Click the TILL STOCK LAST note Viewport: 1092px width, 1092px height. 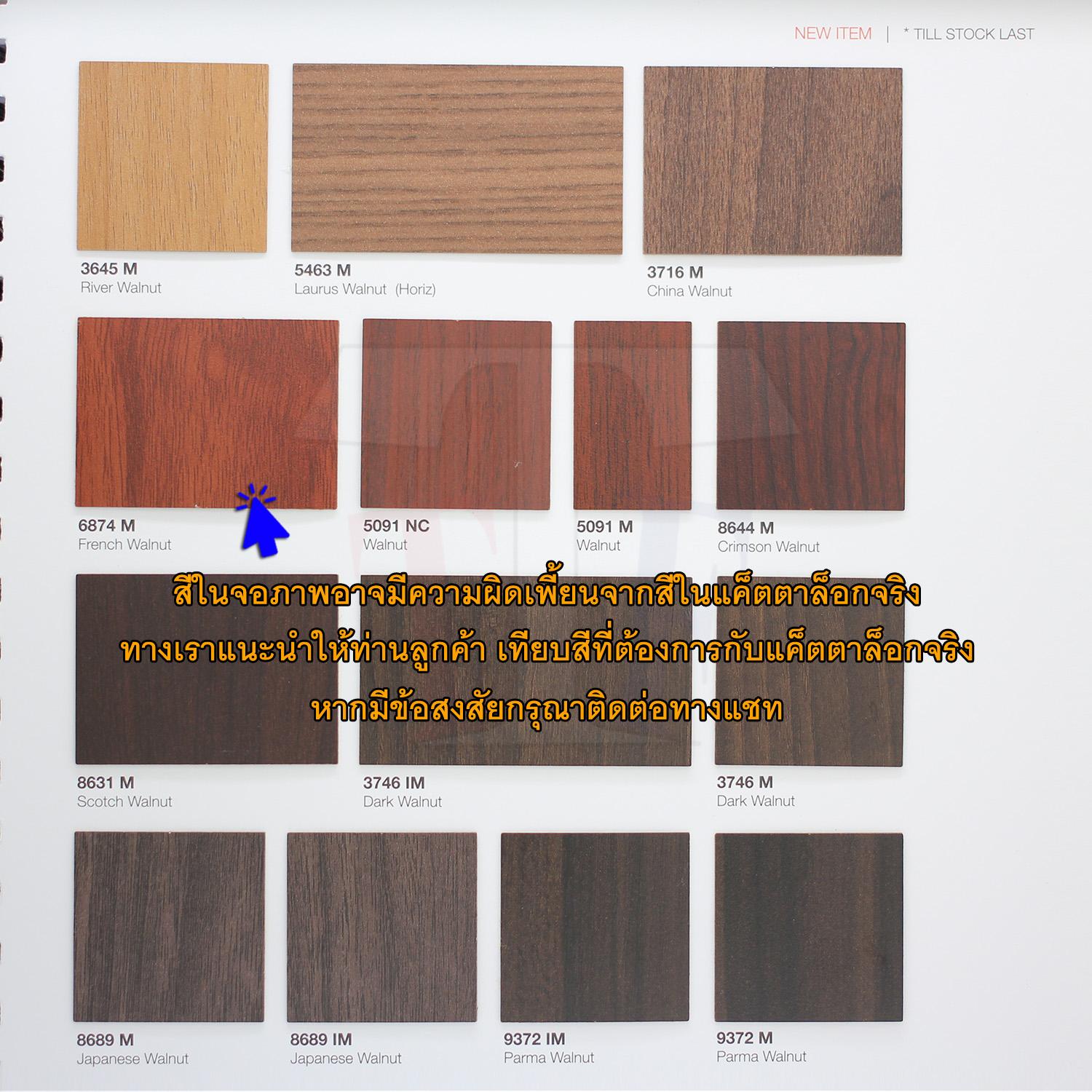pos(970,33)
